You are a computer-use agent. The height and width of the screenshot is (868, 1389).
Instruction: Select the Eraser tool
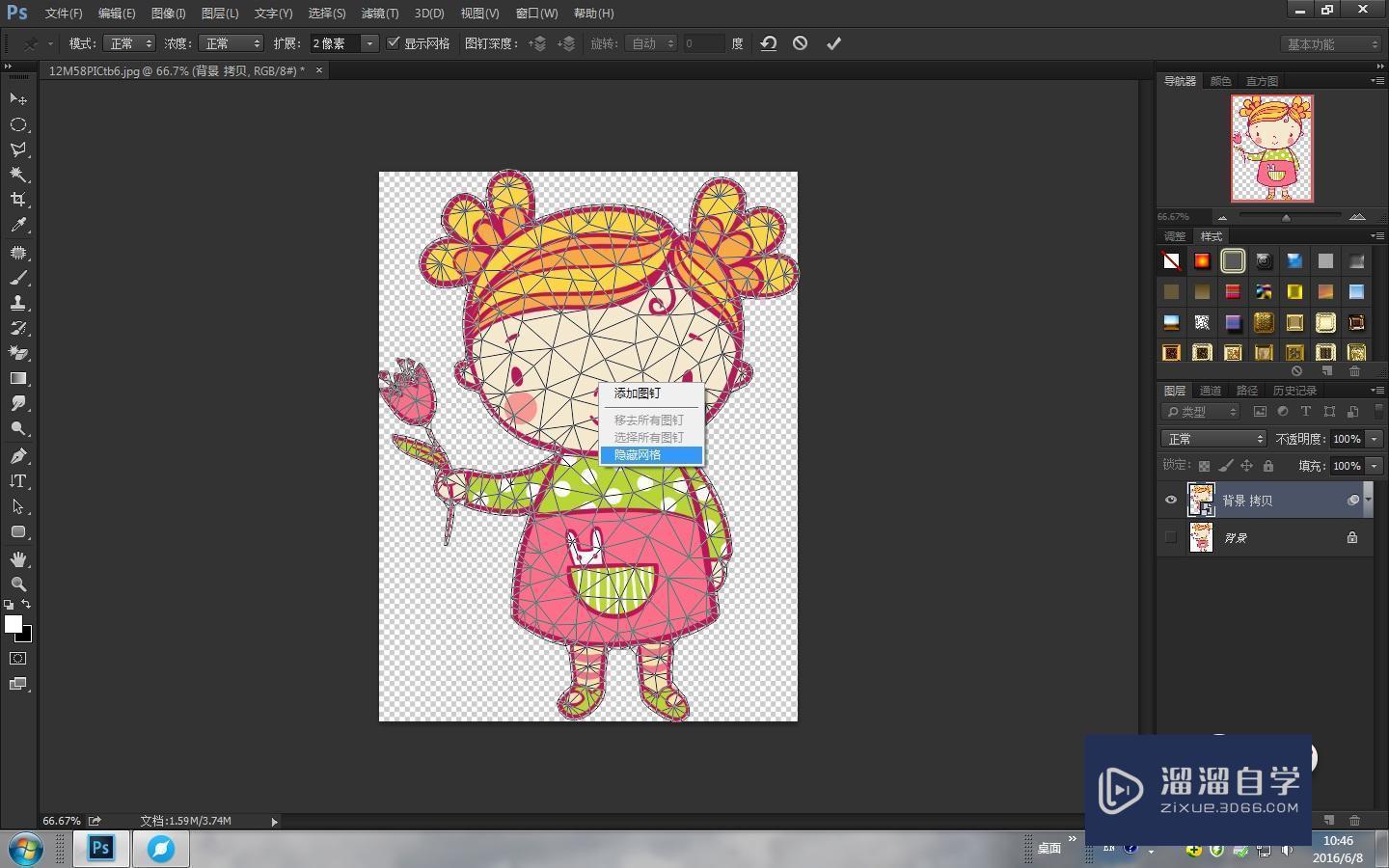17,353
